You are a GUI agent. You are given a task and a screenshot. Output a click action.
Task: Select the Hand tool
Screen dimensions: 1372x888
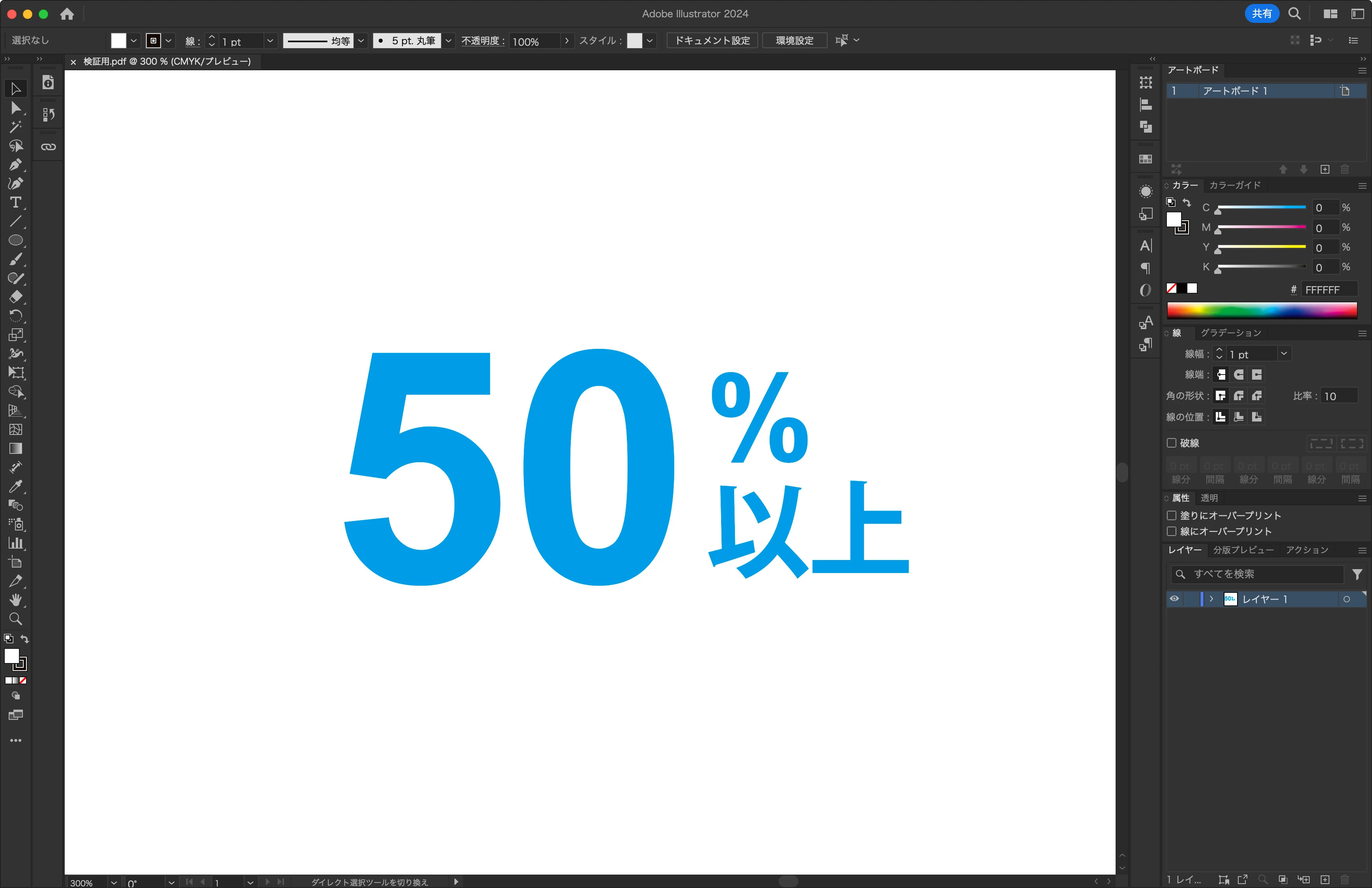15,600
